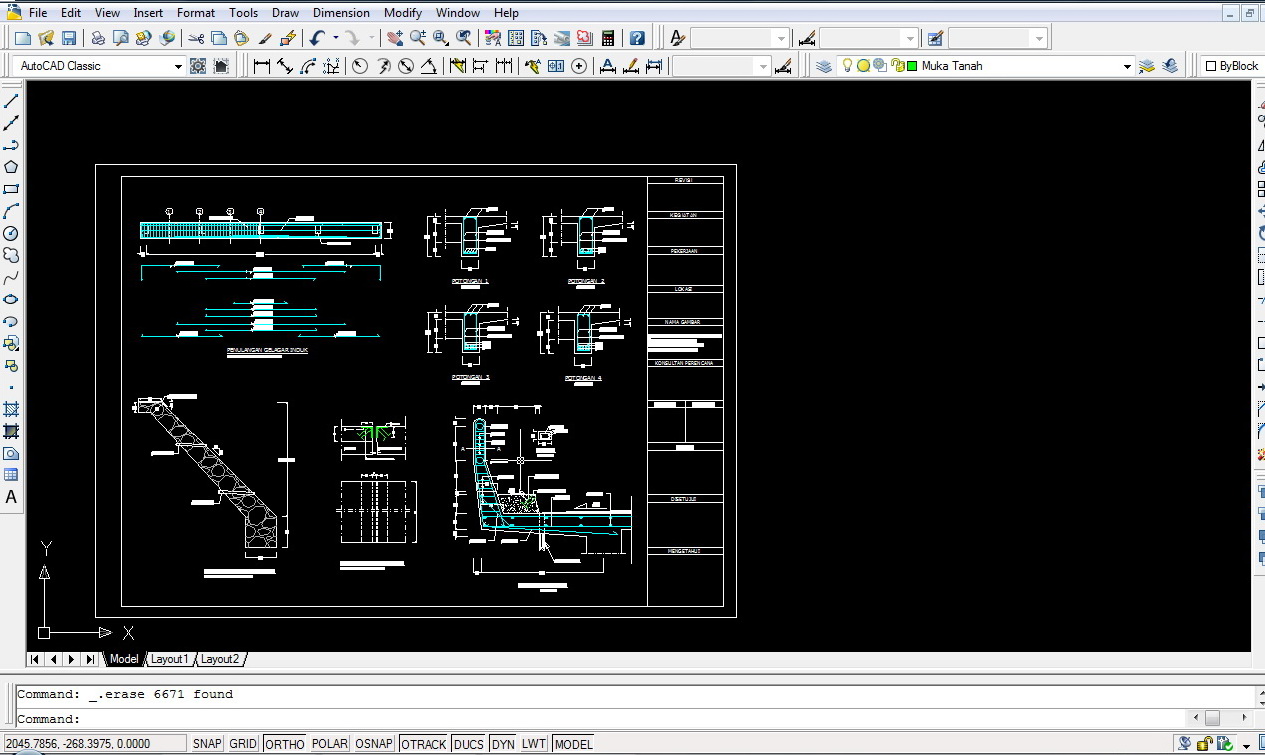Image resolution: width=1265 pixels, height=755 pixels.
Task: Click the Help question mark icon
Action: click(x=637, y=38)
